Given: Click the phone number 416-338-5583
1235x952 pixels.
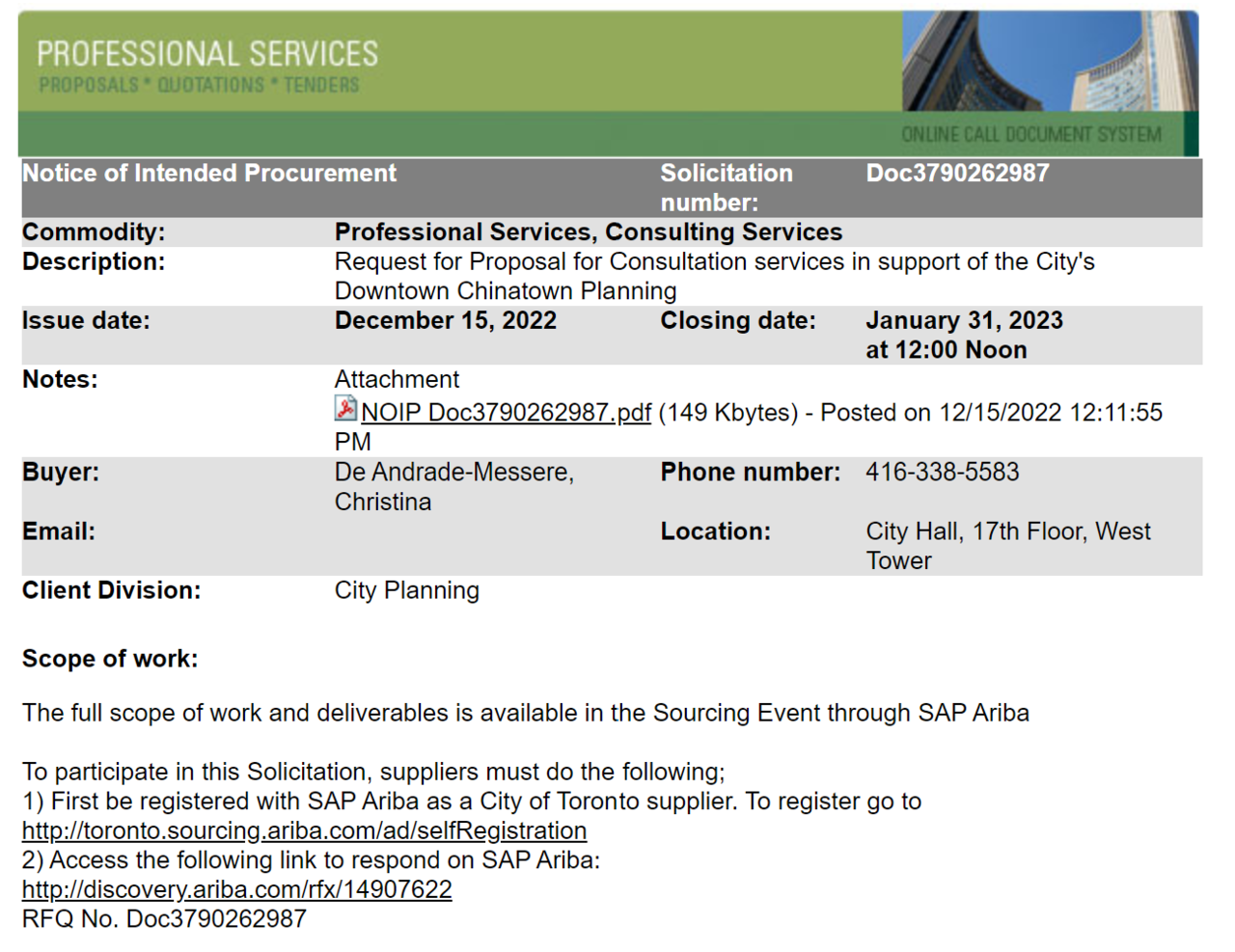Looking at the screenshot, I should pyautogui.click(x=942, y=473).
